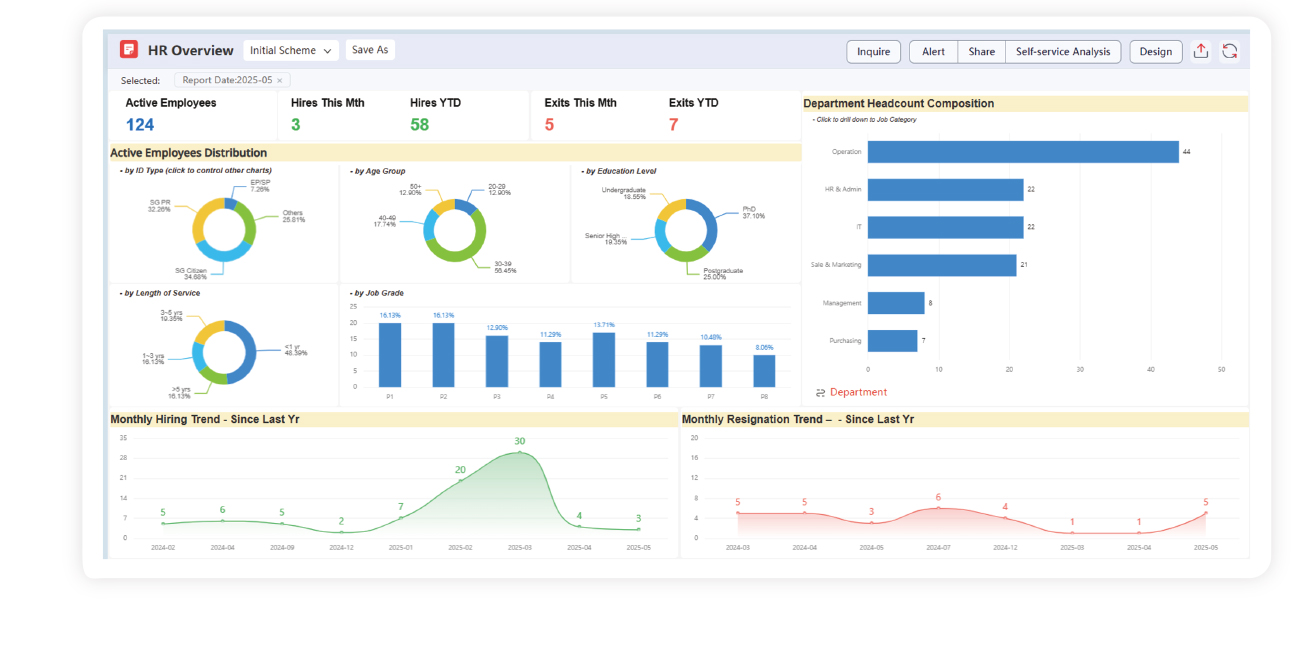Click the swap icon beside Department
The height and width of the screenshot is (660, 1300).
pyautogui.click(x=820, y=392)
